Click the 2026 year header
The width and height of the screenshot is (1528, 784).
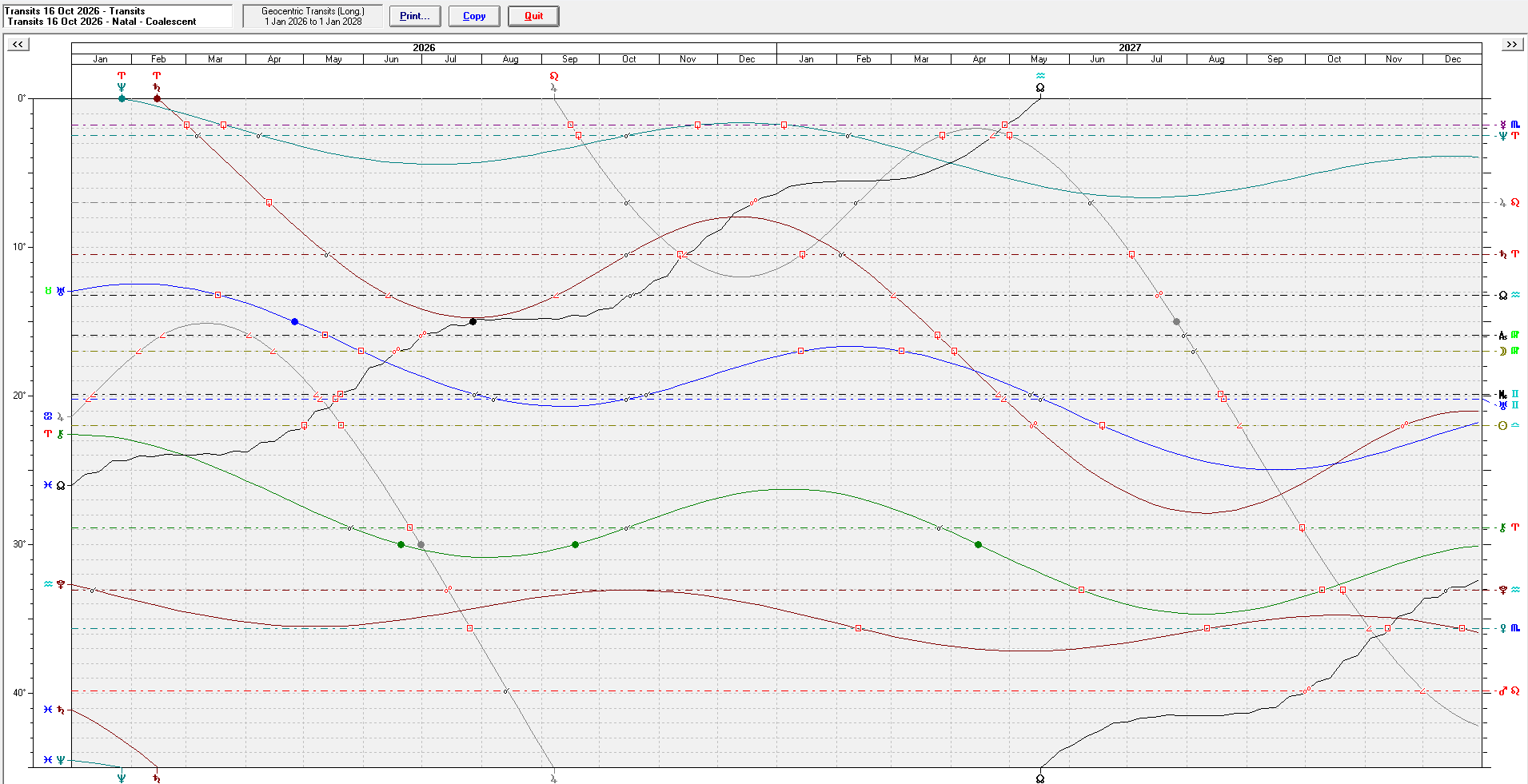[424, 48]
